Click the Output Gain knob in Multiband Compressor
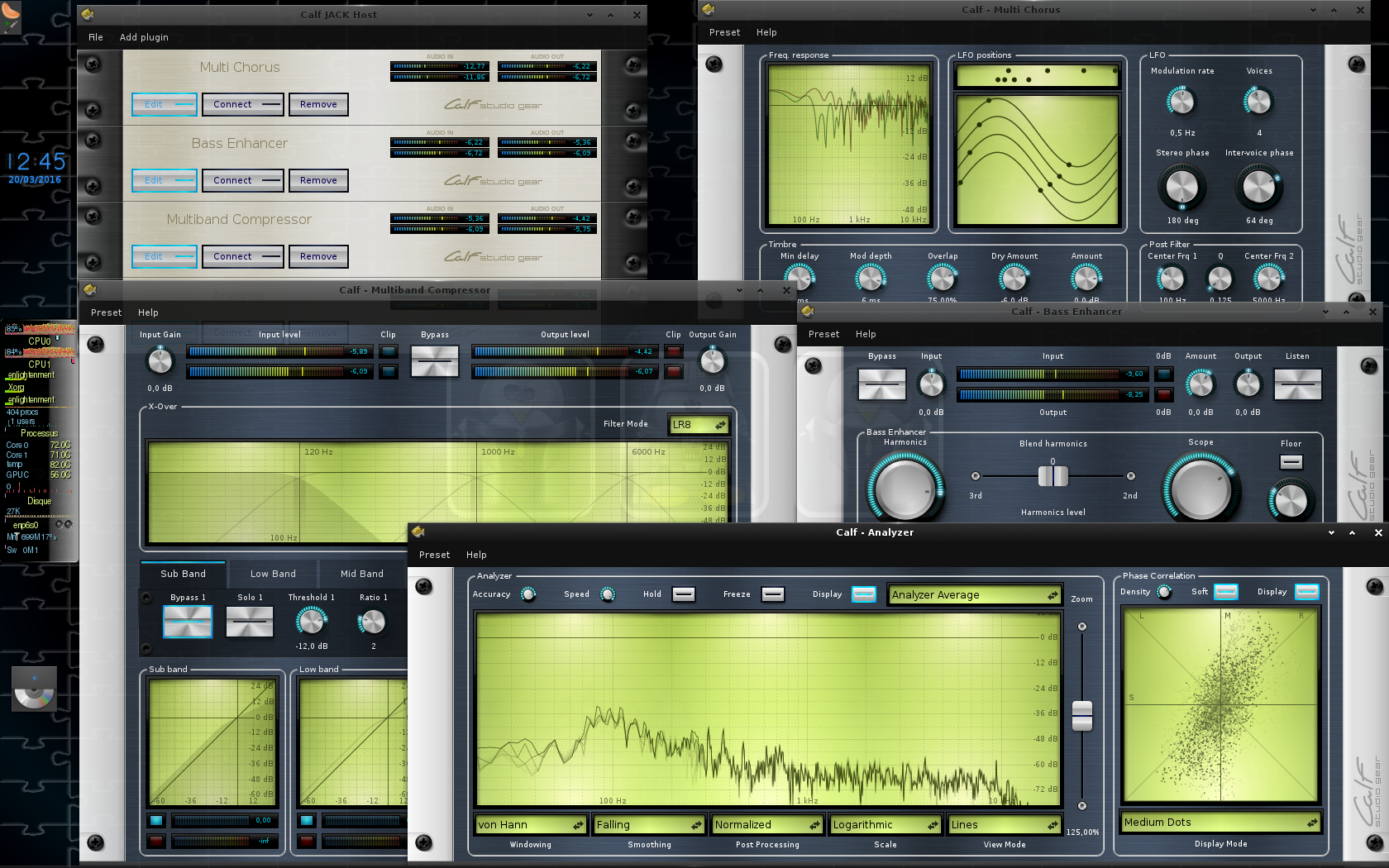 coord(712,361)
